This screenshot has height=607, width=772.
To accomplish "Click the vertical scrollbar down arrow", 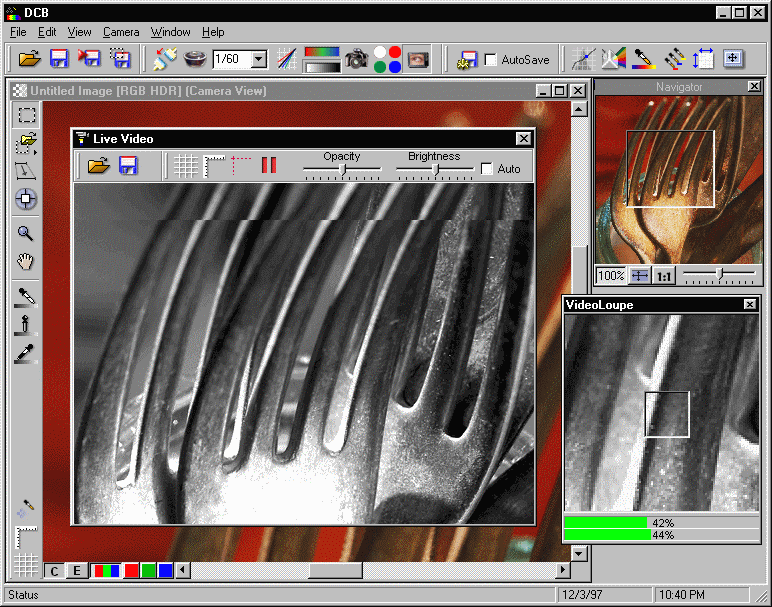I will tap(579, 554).
